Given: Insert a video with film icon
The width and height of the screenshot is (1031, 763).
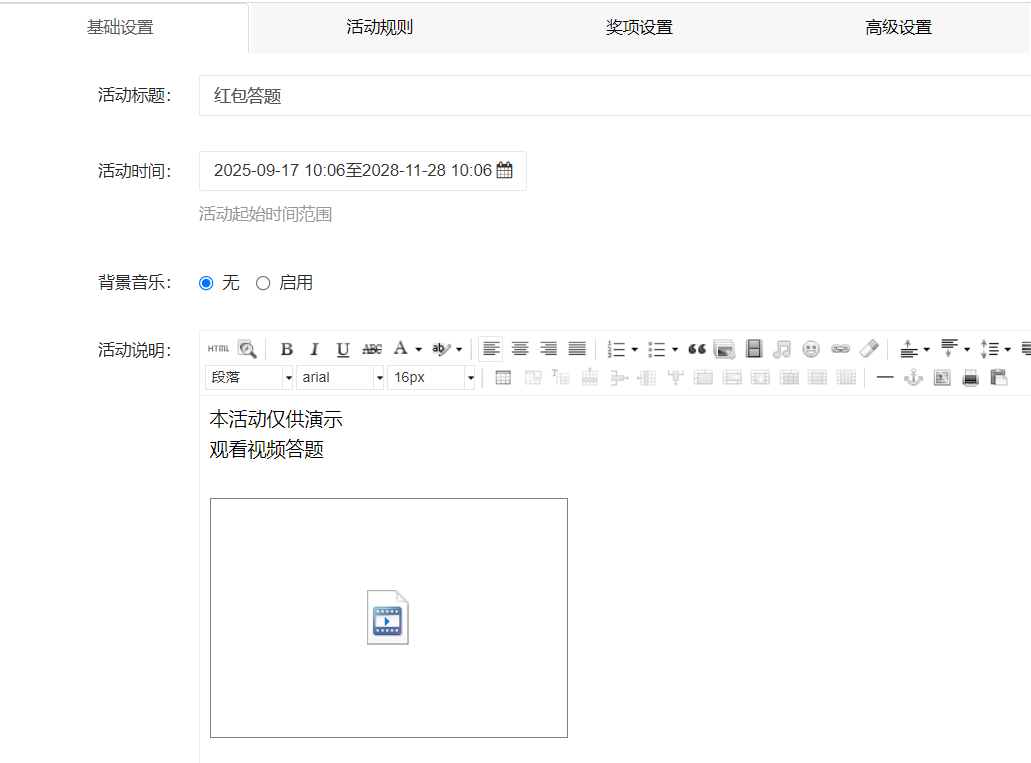Looking at the screenshot, I should click(754, 349).
